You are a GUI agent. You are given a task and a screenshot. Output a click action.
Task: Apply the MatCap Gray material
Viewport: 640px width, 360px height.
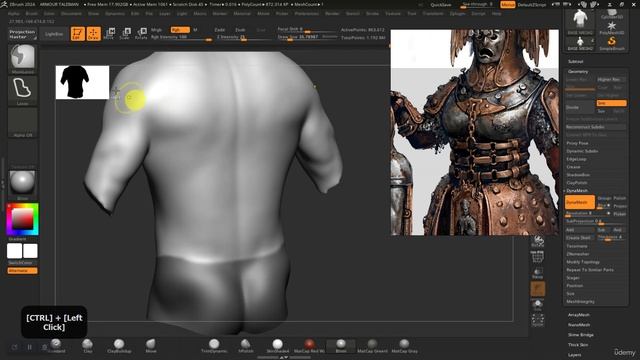404,345
